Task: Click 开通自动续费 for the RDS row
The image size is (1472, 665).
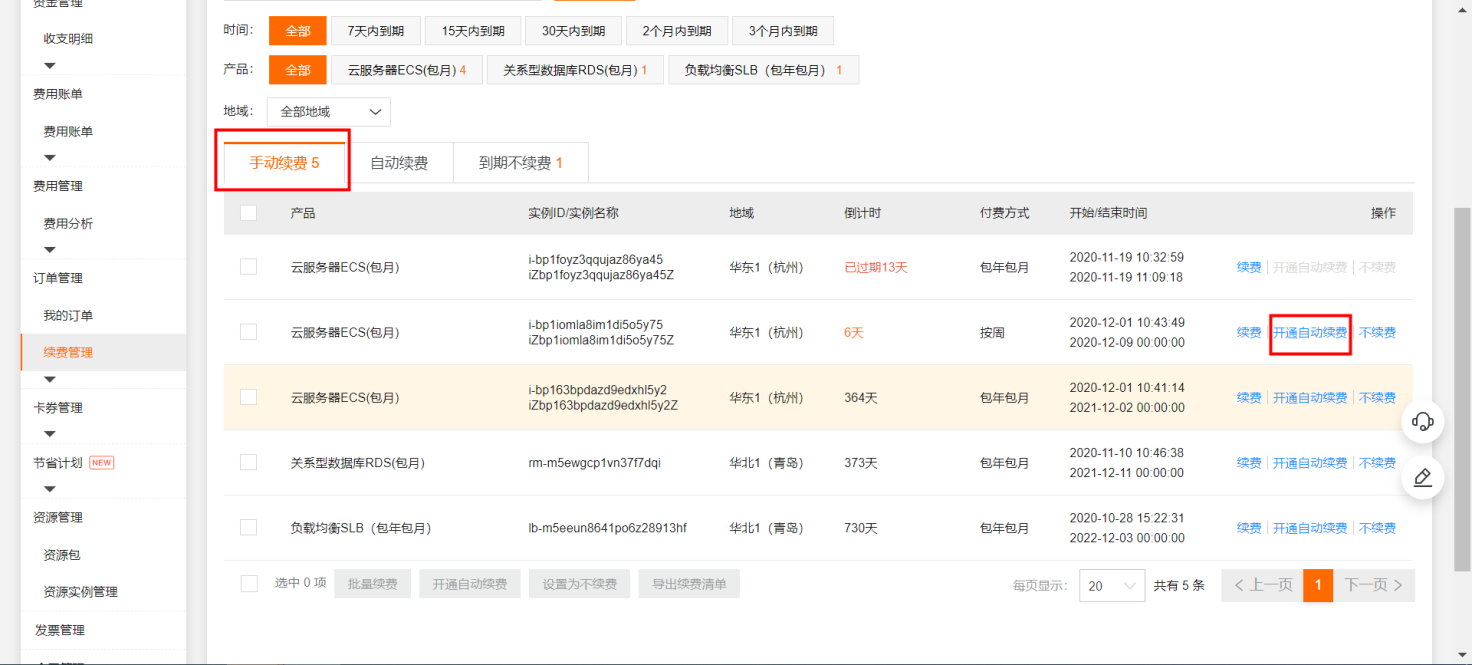Action: [x=1310, y=462]
